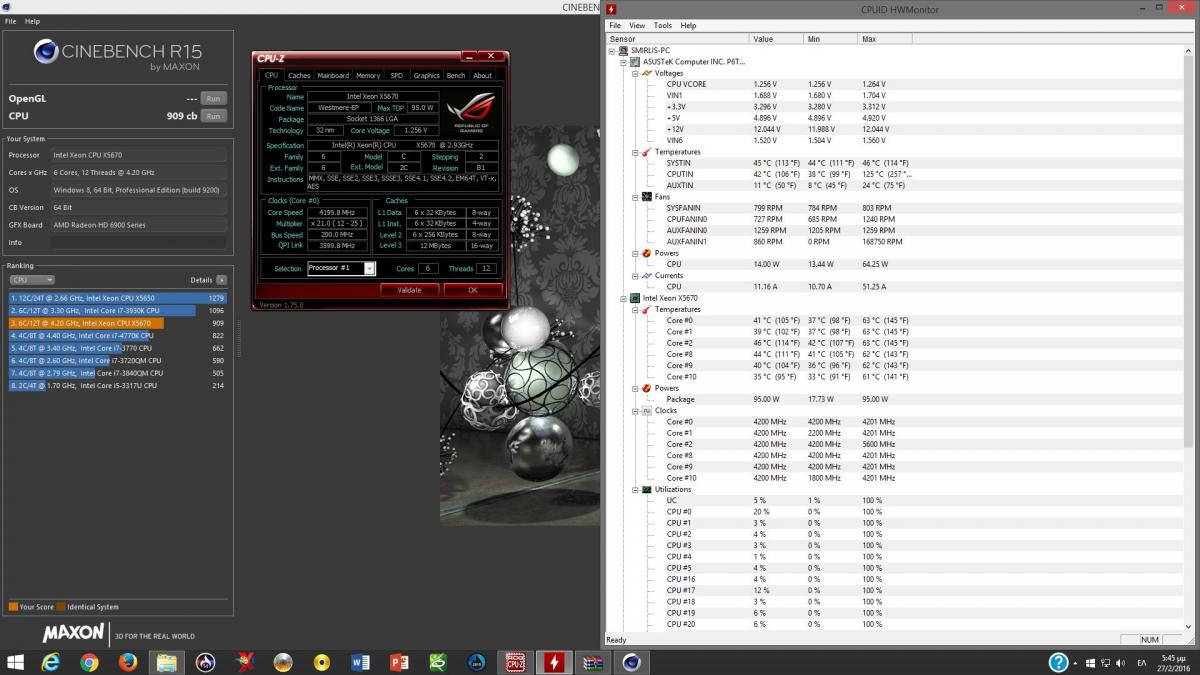The height and width of the screenshot is (675, 1200).
Task: Switch to HWMonitor via its taskbar icon
Action: click(x=555, y=662)
